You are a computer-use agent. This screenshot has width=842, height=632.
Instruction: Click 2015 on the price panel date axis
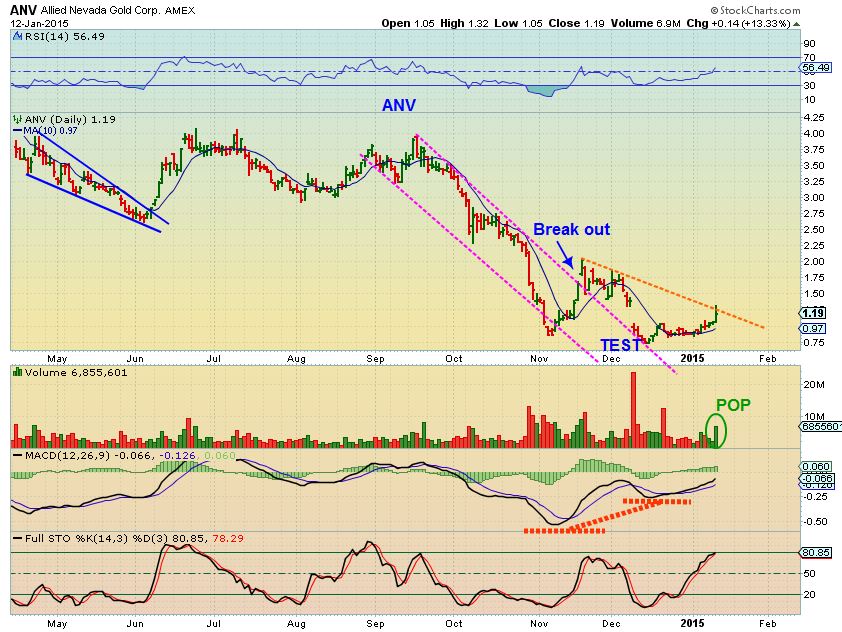click(x=692, y=358)
